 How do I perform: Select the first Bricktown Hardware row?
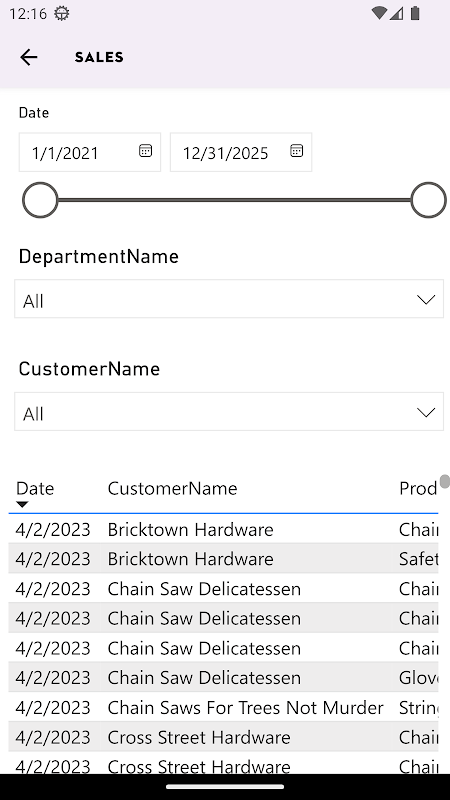(x=223, y=530)
